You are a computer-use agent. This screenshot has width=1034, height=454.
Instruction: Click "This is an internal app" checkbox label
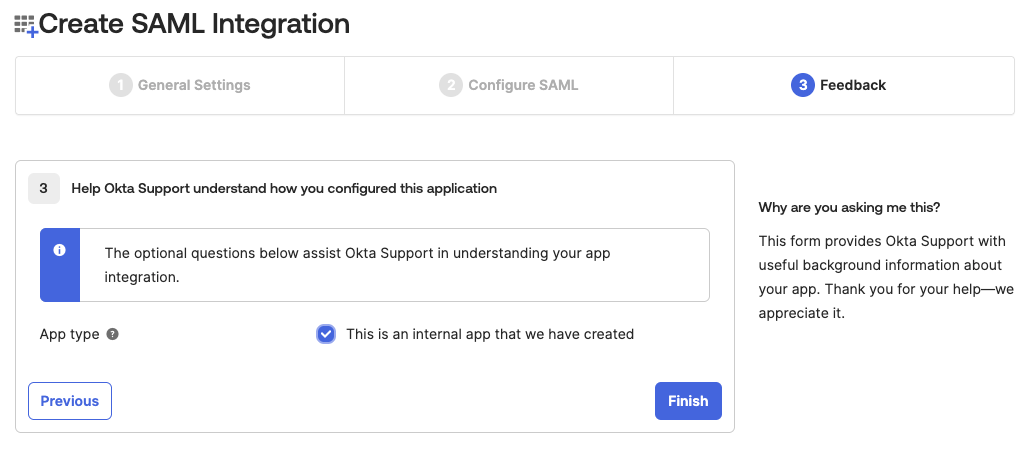click(490, 334)
